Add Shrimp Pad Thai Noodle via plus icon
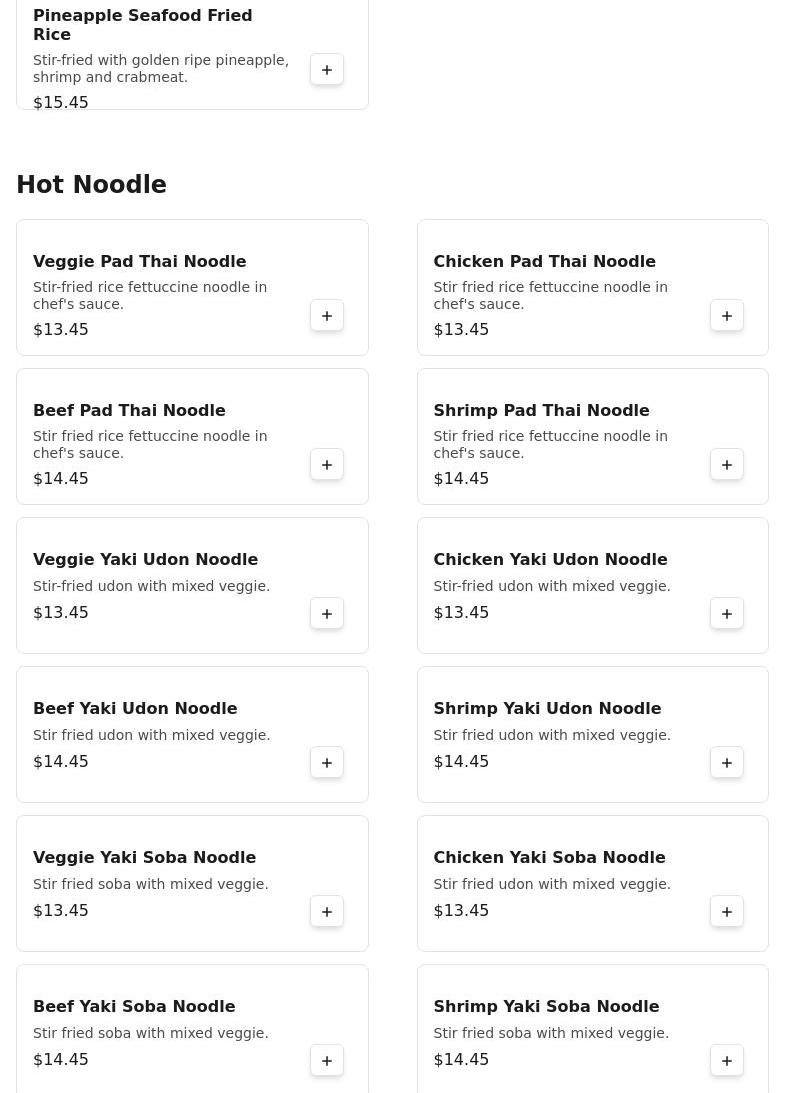This screenshot has width=785, height=1093. (726, 465)
